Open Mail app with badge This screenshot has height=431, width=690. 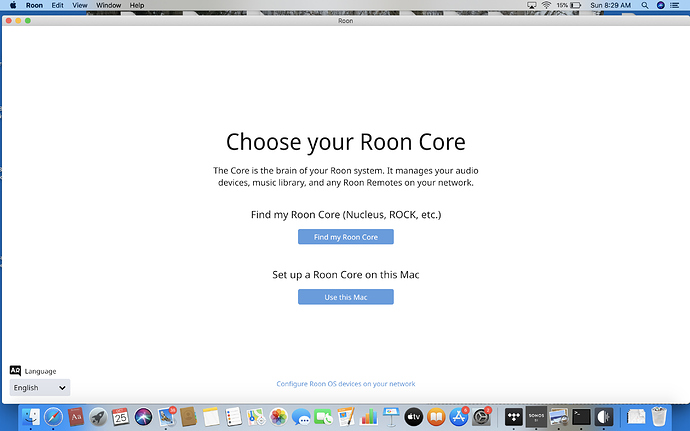coord(166,416)
